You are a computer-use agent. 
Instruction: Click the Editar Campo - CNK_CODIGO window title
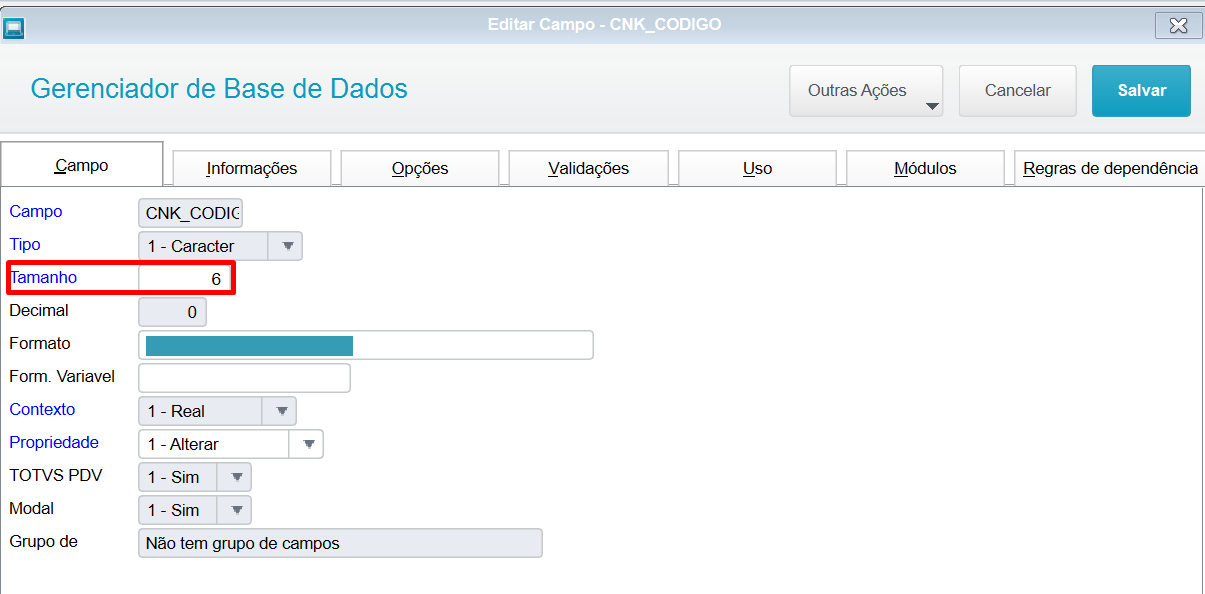click(x=604, y=24)
